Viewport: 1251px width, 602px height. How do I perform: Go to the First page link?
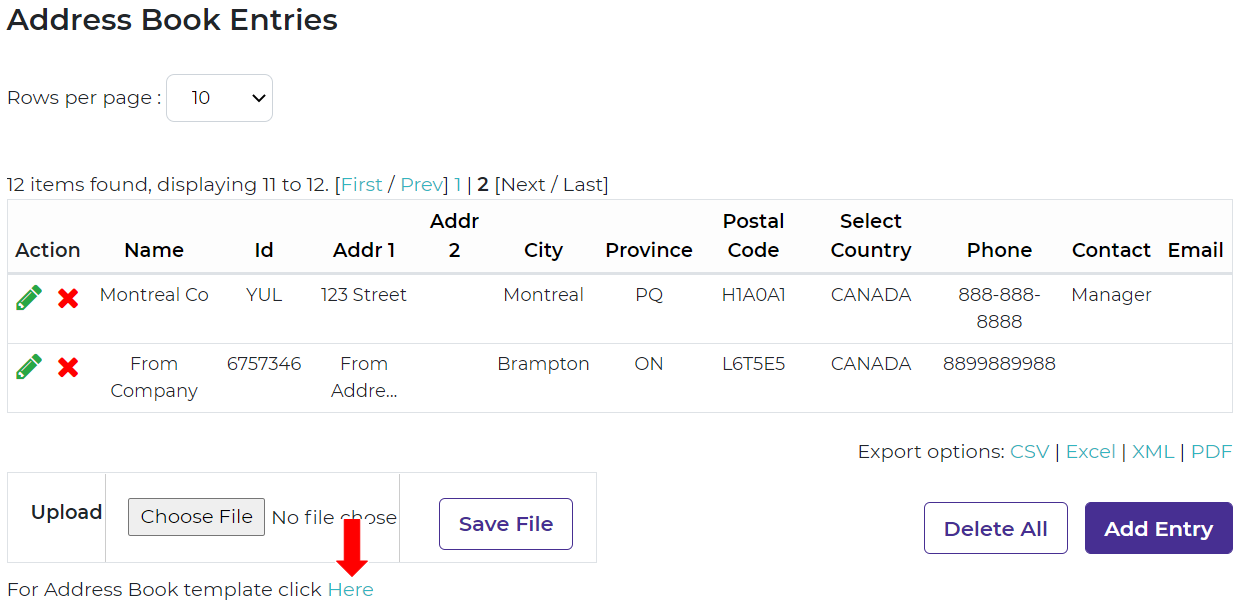click(x=362, y=184)
